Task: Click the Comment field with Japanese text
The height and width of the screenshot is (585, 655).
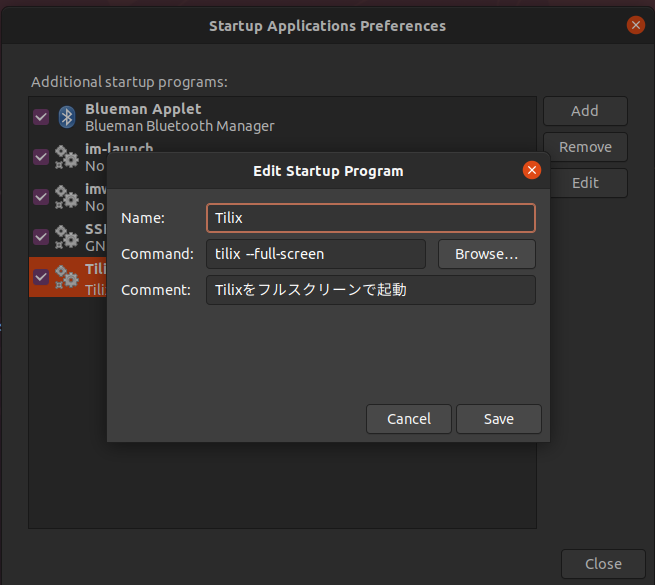Action: coord(371,290)
